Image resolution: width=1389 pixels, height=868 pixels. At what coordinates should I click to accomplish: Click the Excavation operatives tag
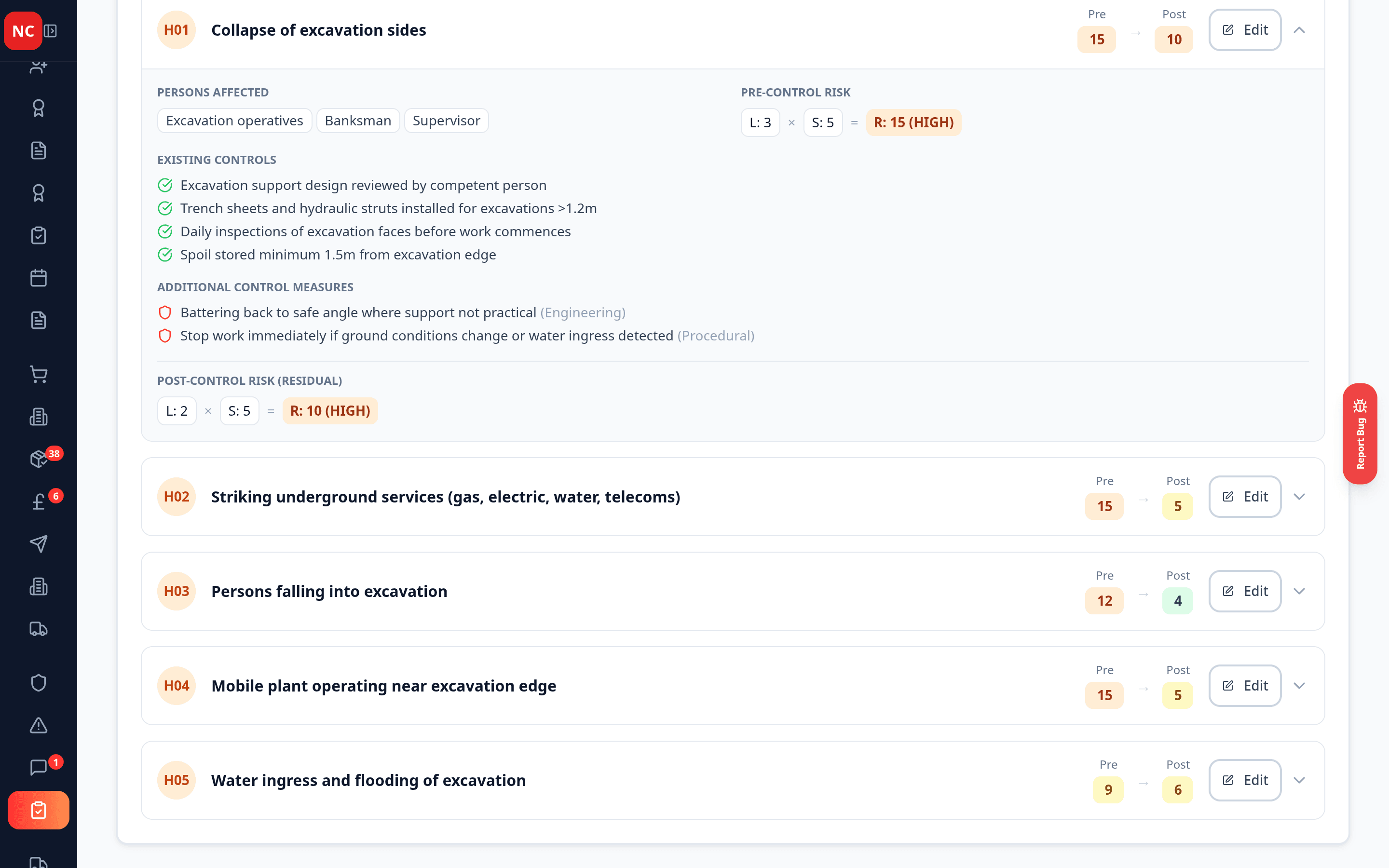[234, 121]
